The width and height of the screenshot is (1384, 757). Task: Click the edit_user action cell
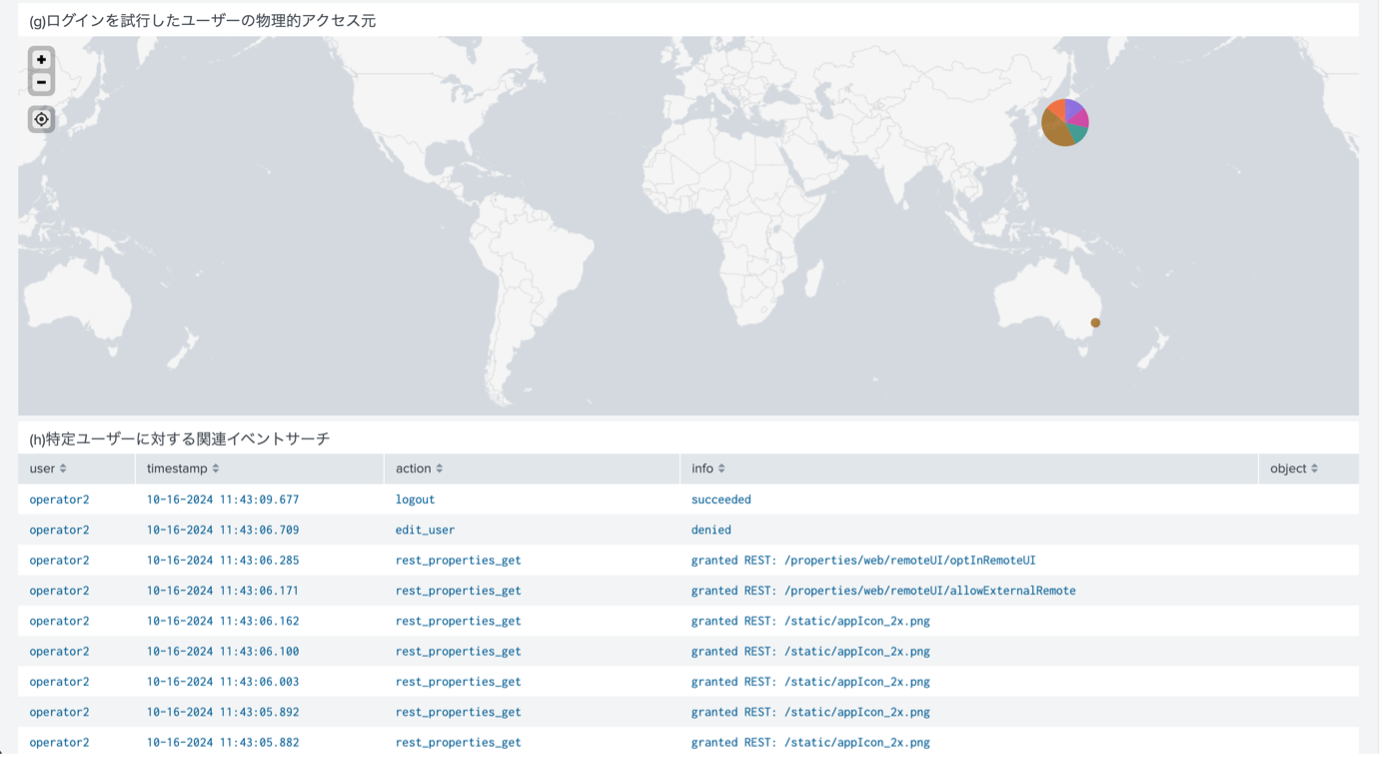point(425,530)
